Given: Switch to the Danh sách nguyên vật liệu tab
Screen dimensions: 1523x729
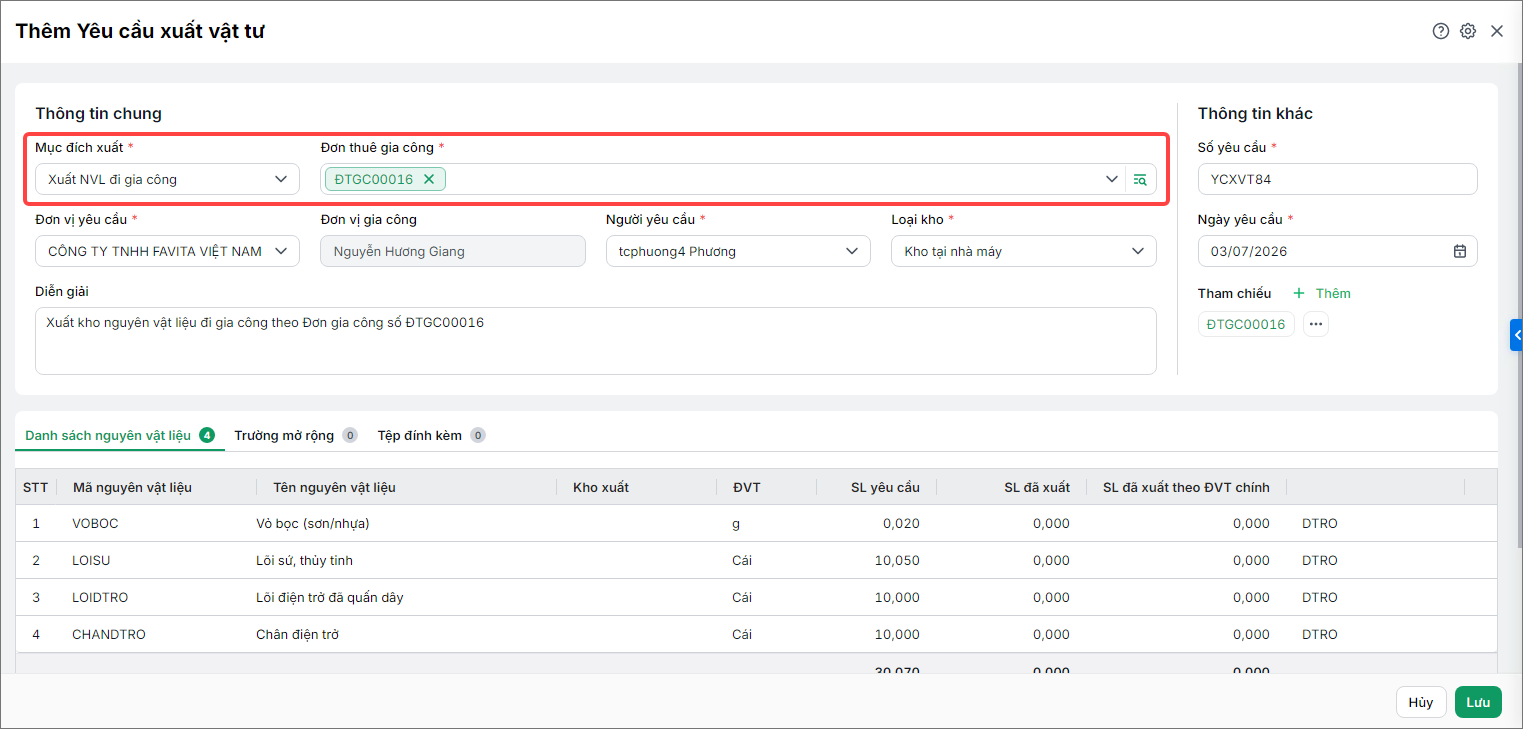Looking at the screenshot, I should coord(120,435).
